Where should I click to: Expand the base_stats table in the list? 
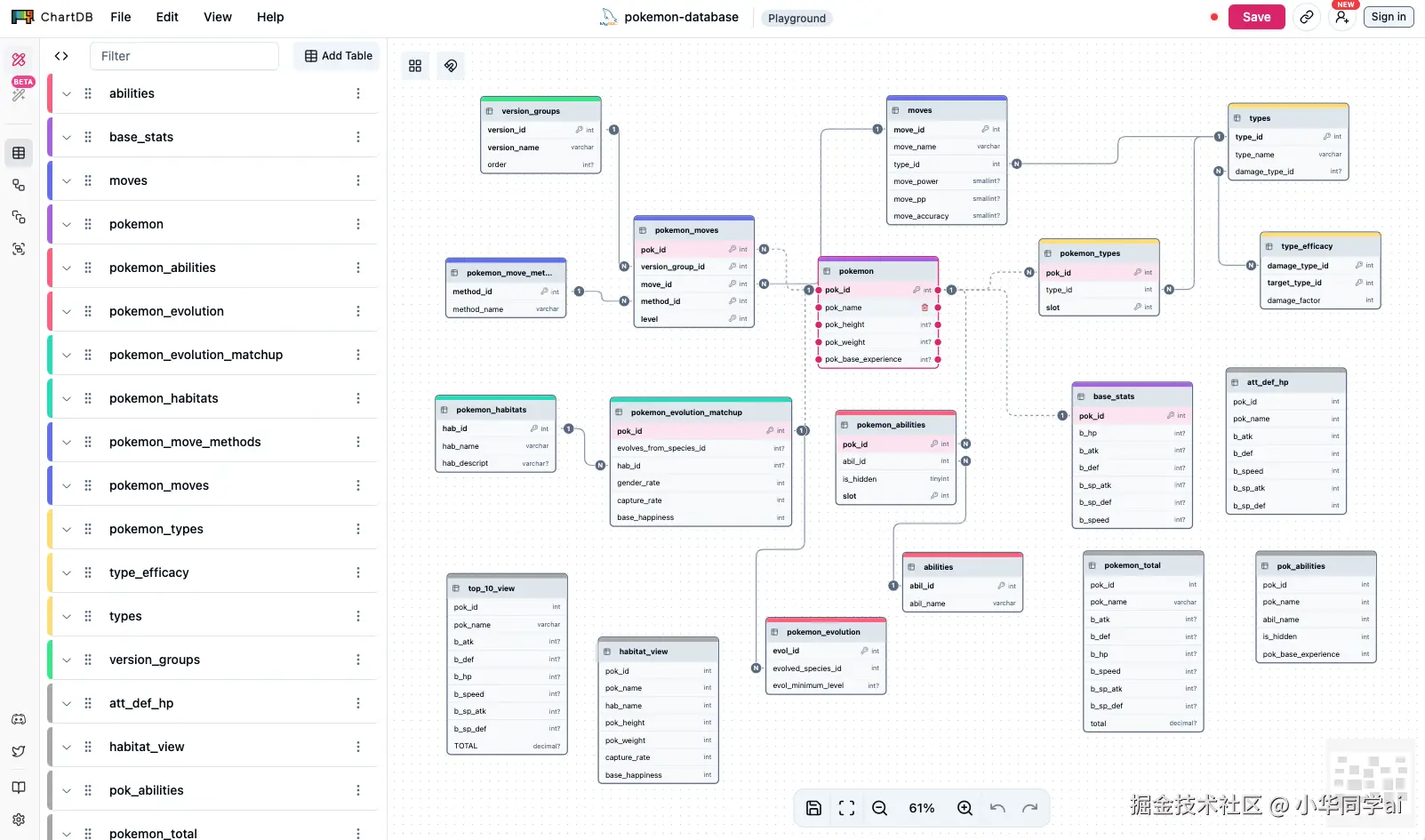click(67, 137)
